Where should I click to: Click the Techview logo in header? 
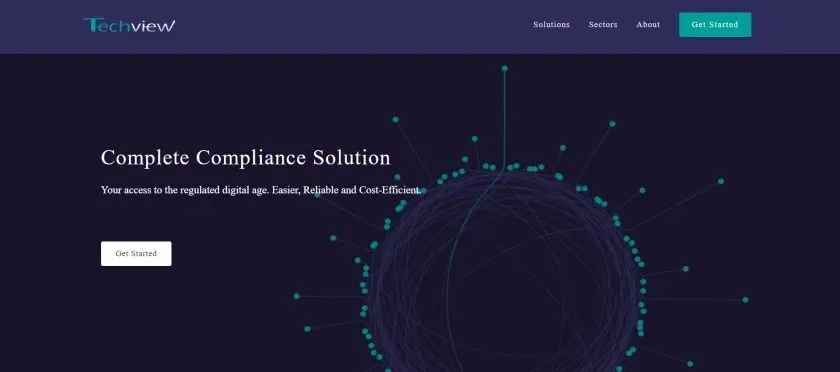coord(129,25)
